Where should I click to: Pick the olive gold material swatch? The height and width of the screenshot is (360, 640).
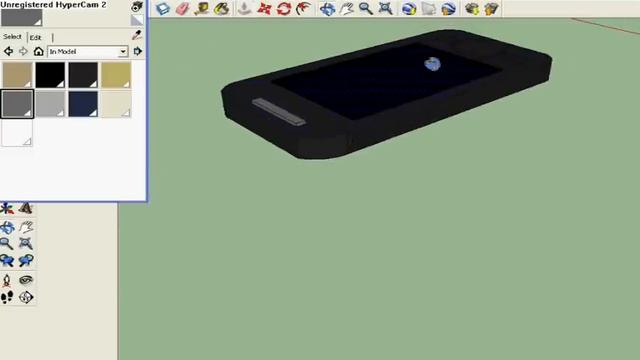pos(116,75)
